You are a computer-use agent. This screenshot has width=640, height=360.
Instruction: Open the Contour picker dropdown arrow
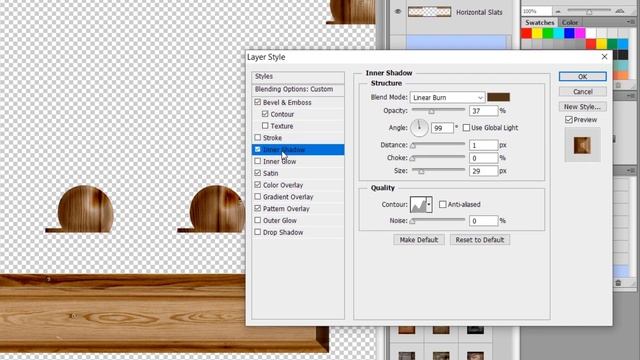(x=429, y=204)
